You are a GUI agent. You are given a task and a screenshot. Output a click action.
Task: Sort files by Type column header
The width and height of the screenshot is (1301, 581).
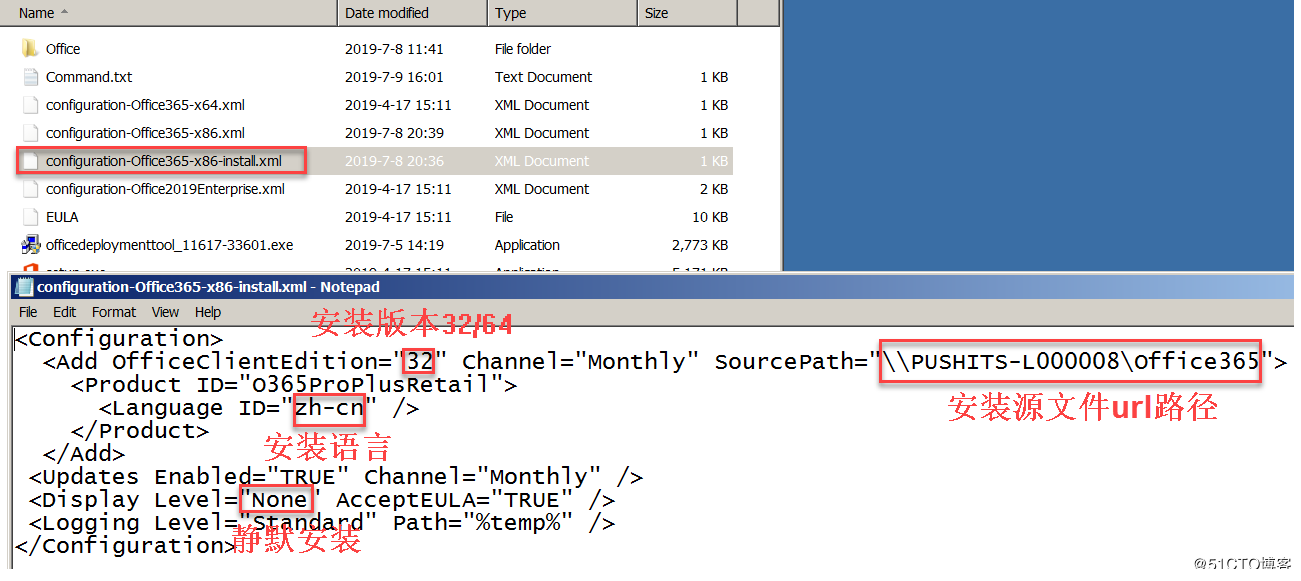point(562,13)
